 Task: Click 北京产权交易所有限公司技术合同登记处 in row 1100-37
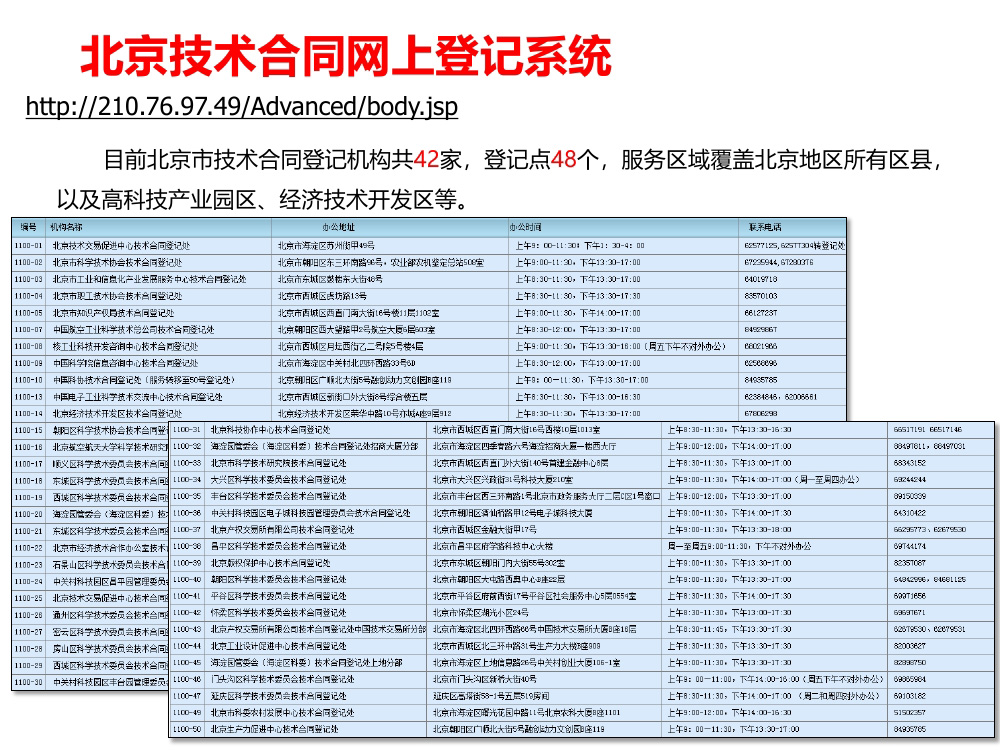pyautogui.click(x=283, y=529)
